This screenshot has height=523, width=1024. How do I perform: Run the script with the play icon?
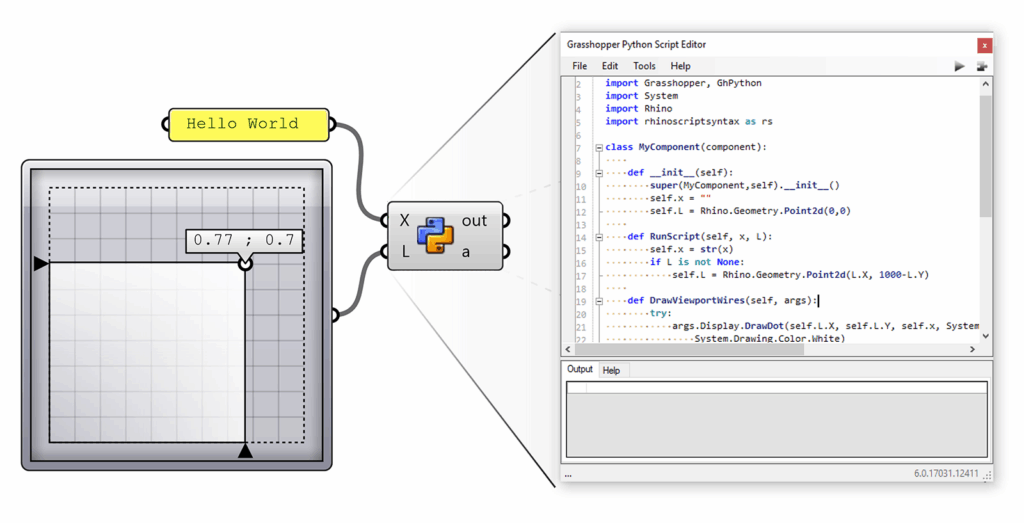(x=959, y=66)
